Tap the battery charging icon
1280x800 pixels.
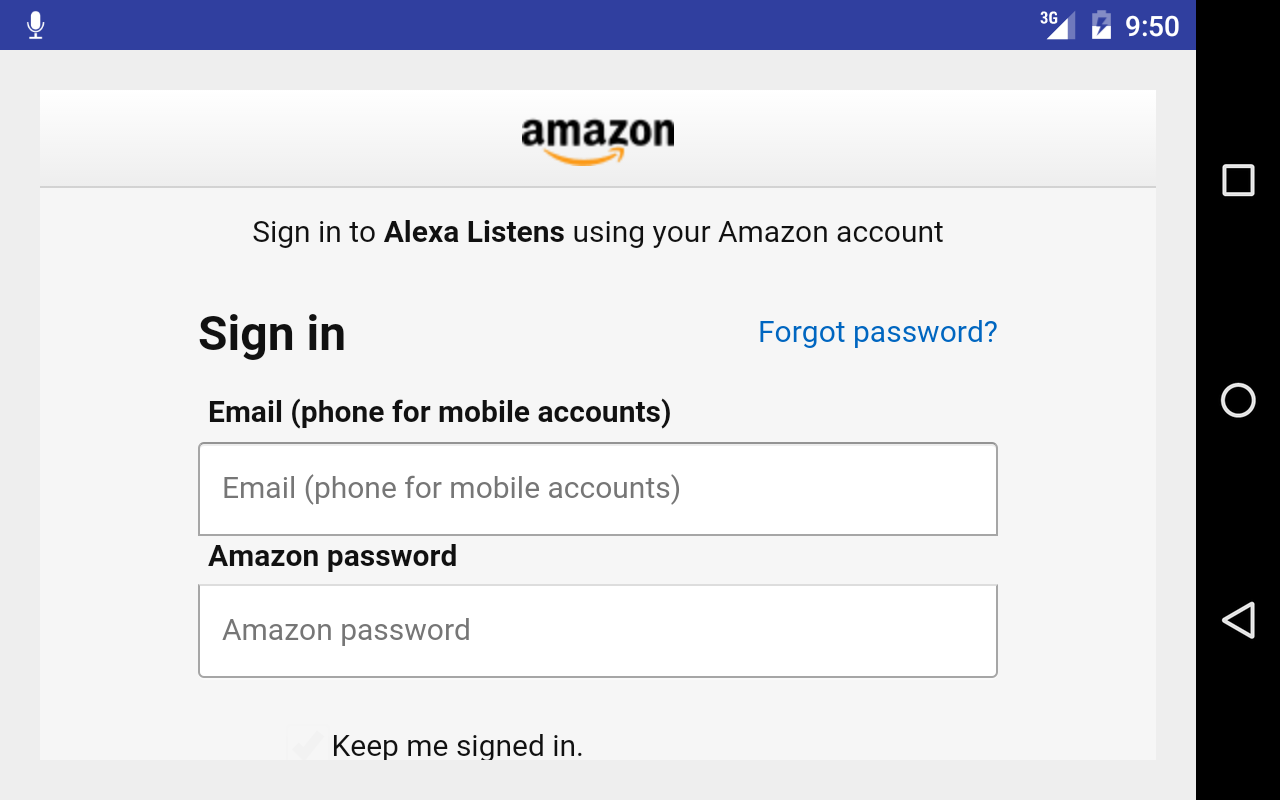1101,25
